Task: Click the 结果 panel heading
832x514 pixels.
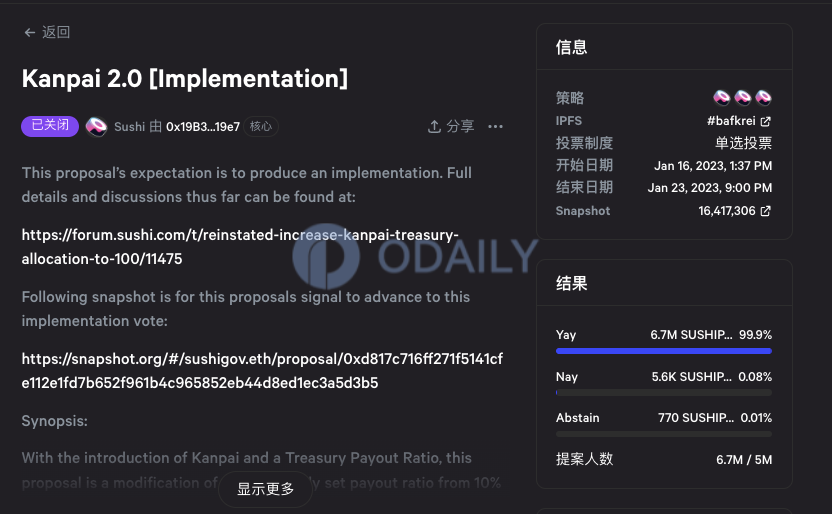Action: [571, 283]
